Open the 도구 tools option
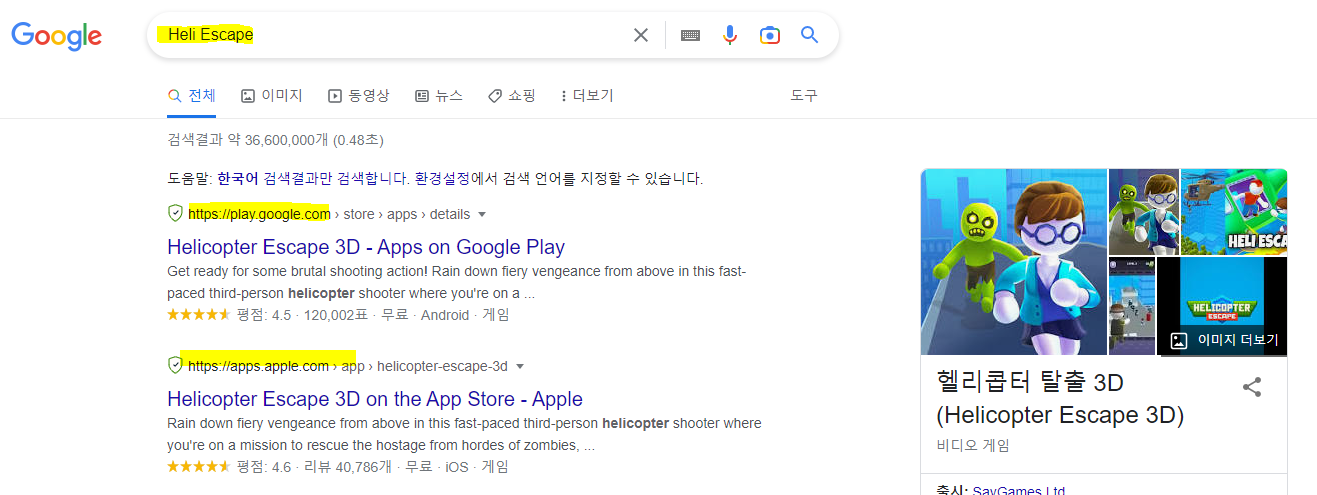The image size is (1317, 495). coord(804,96)
